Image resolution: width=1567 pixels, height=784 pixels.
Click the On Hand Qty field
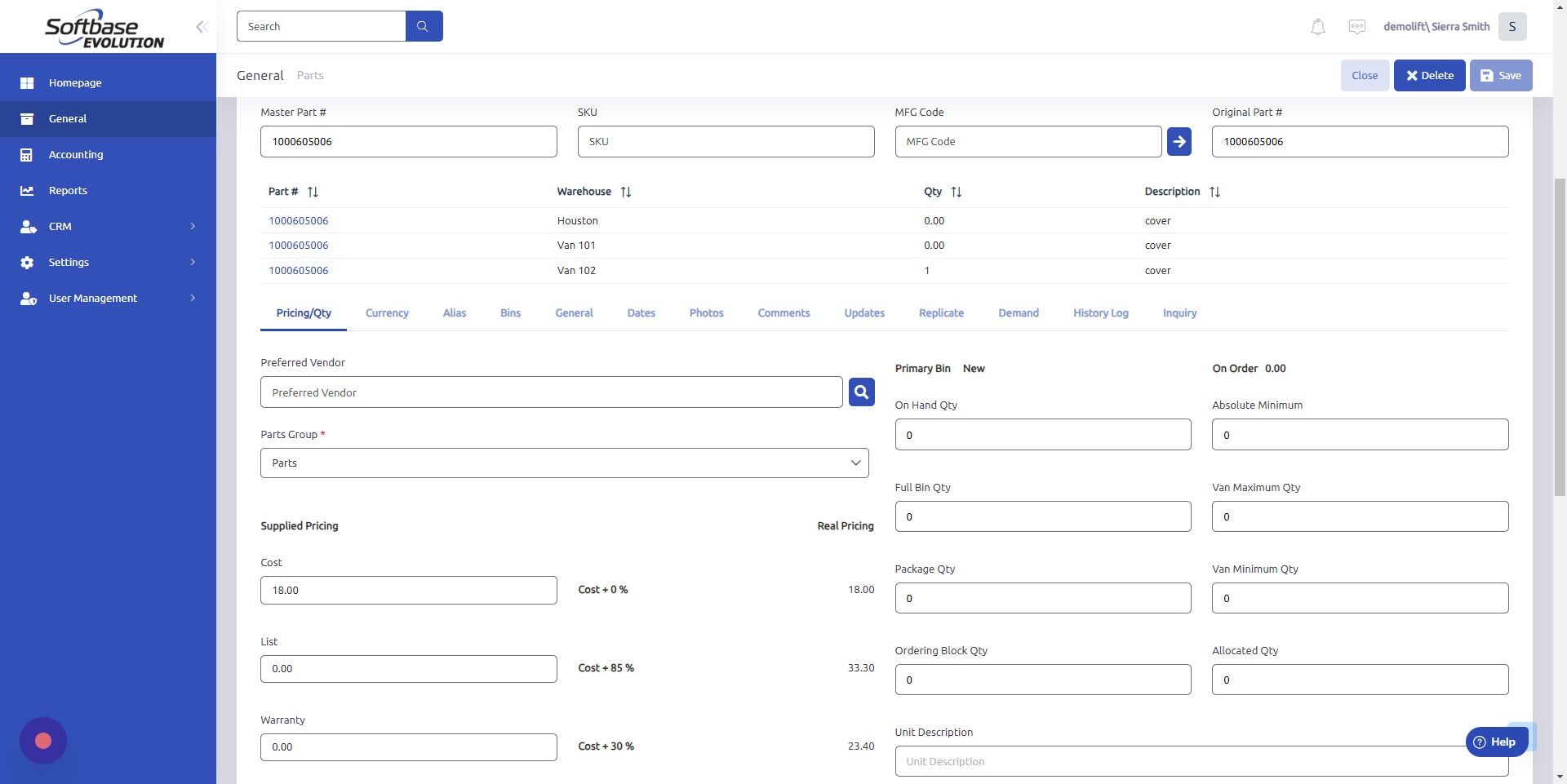pyautogui.click(x=1043, y=435)
